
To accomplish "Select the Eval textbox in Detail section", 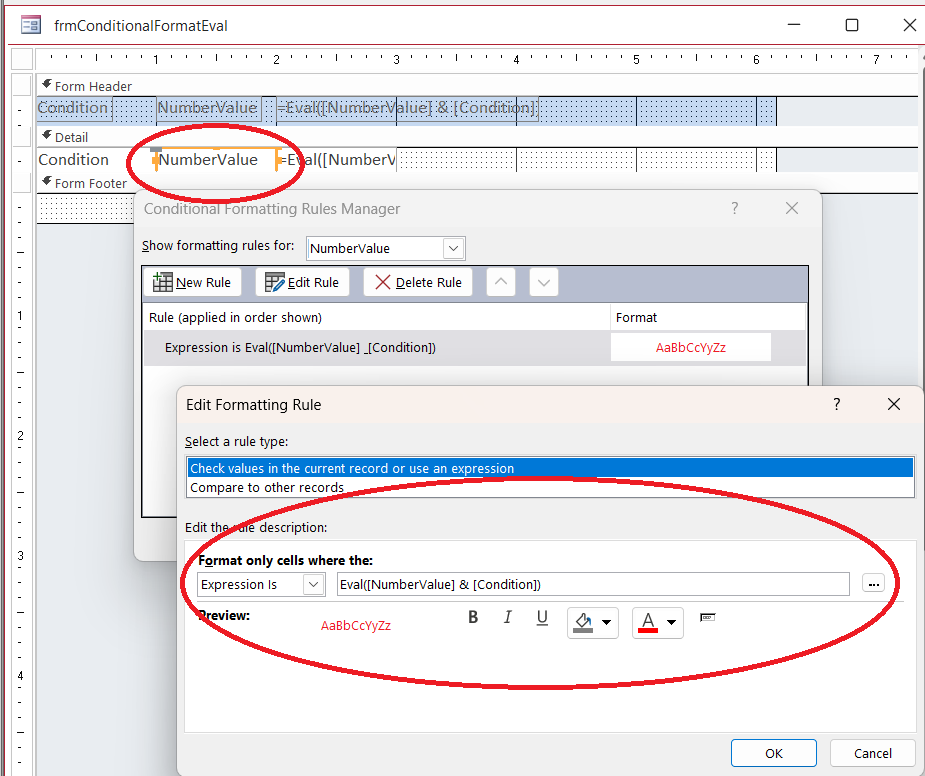I will click(337, 159).
